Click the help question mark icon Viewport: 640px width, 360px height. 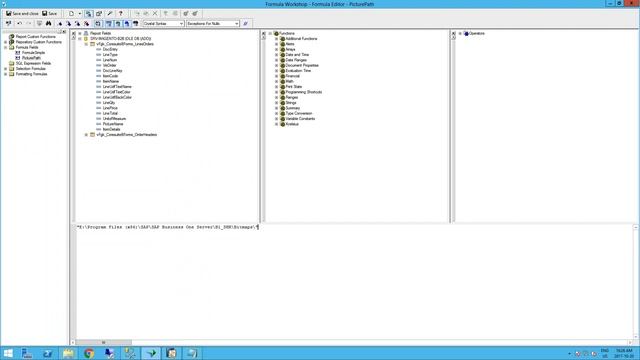coord(120,13)
